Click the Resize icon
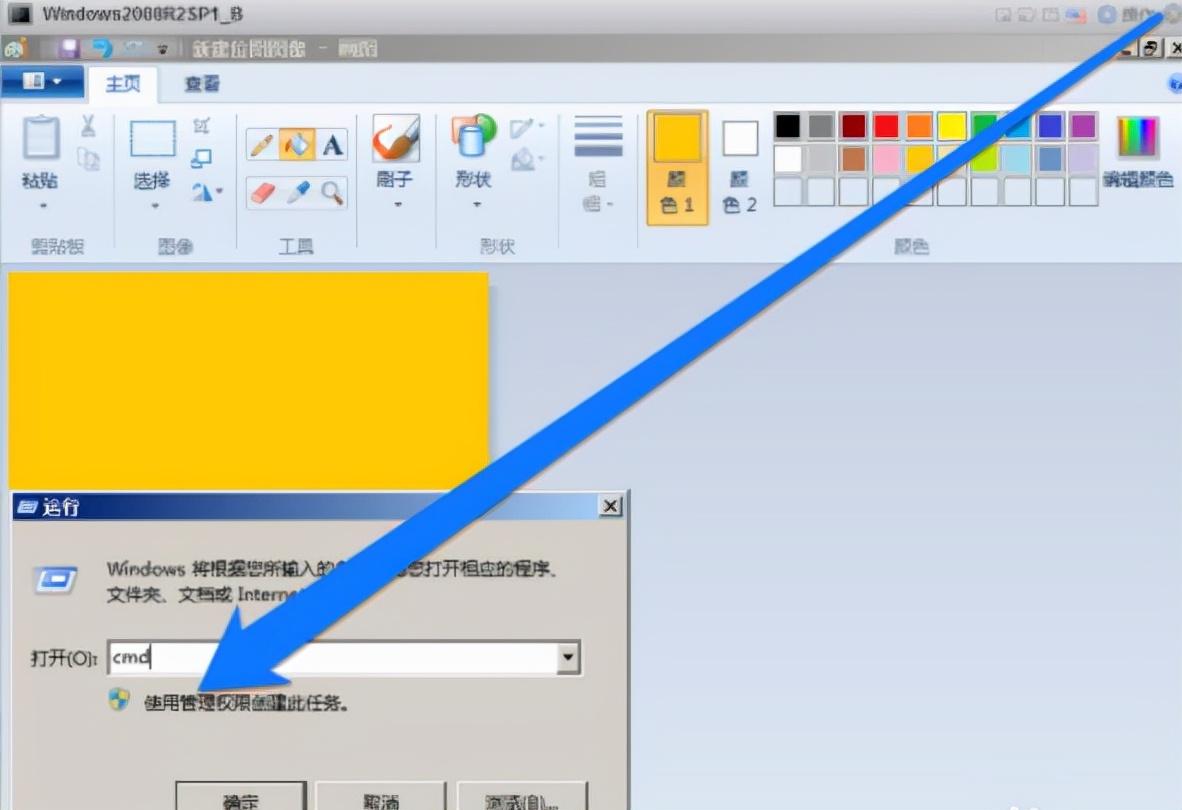 [201, 158]
